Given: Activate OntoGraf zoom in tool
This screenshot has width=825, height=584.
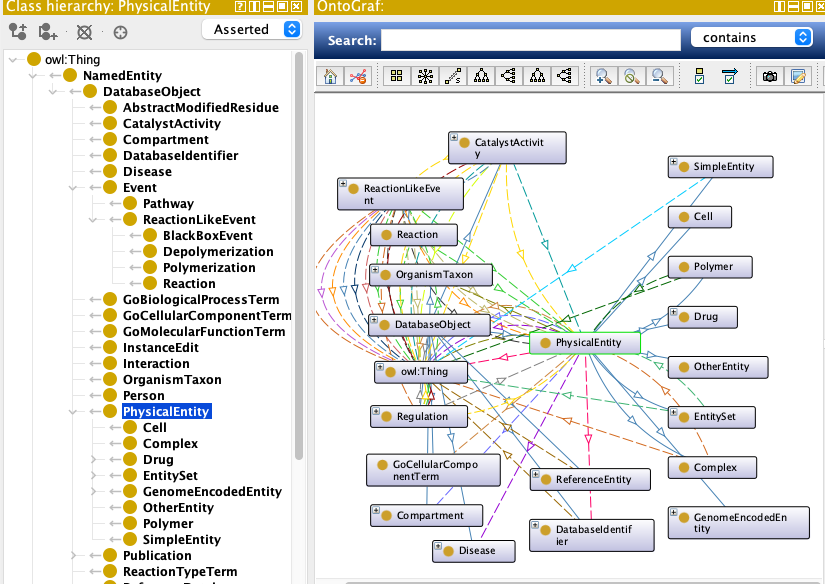Looking at the screenshot, I should click(603, 75).
